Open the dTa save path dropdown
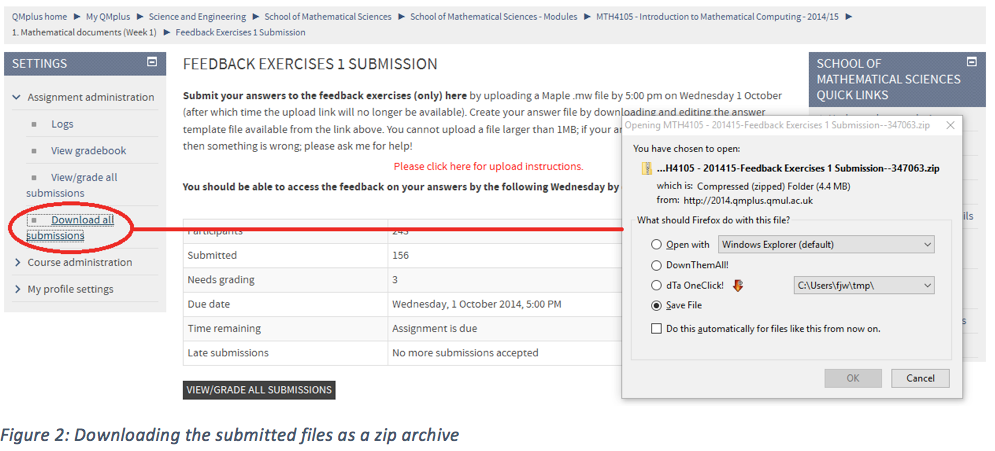995x451 pixels. [863, 286]
